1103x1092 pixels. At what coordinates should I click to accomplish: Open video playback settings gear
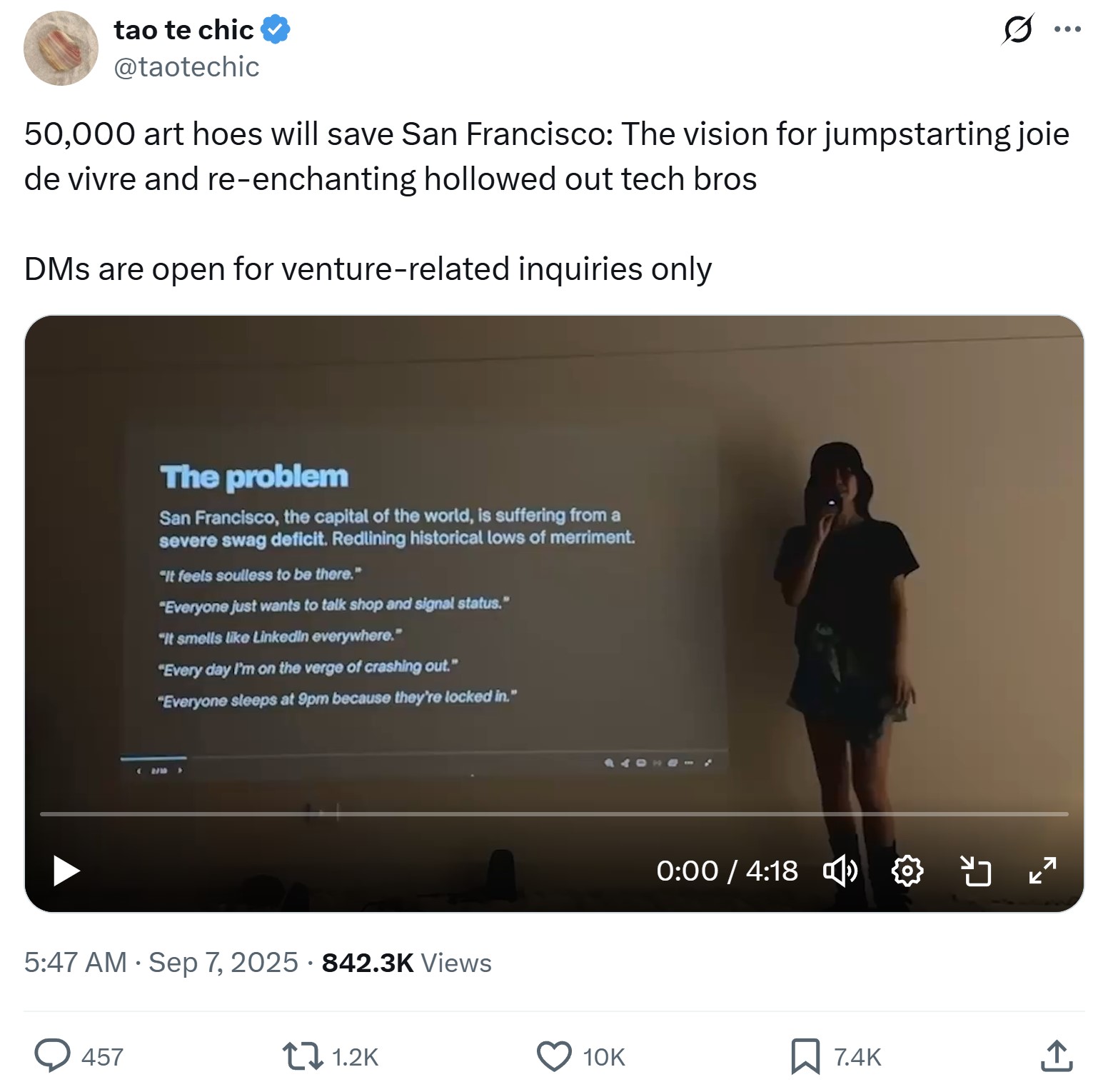907,871
